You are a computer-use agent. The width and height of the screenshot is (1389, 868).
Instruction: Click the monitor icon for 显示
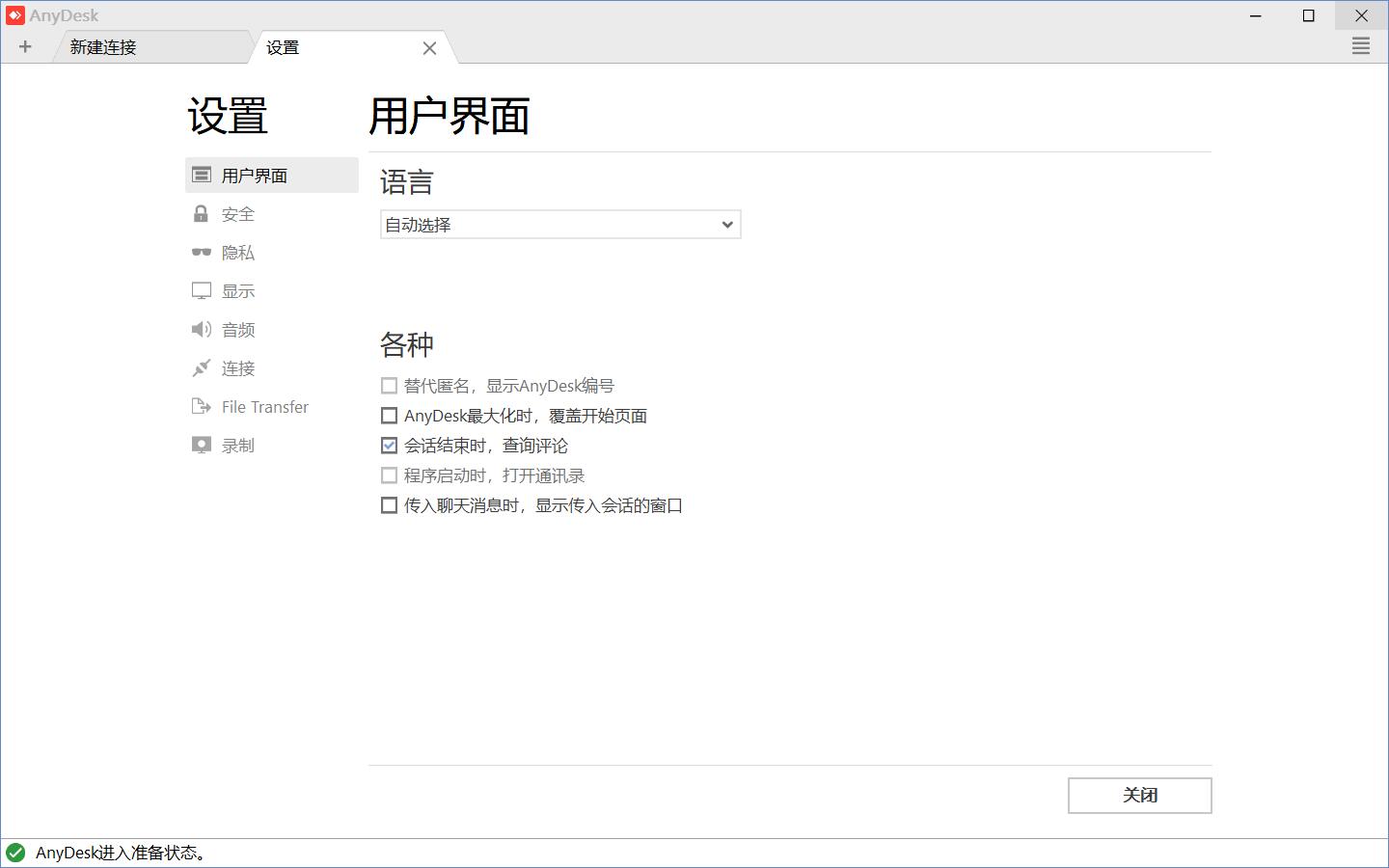point(202,290)
